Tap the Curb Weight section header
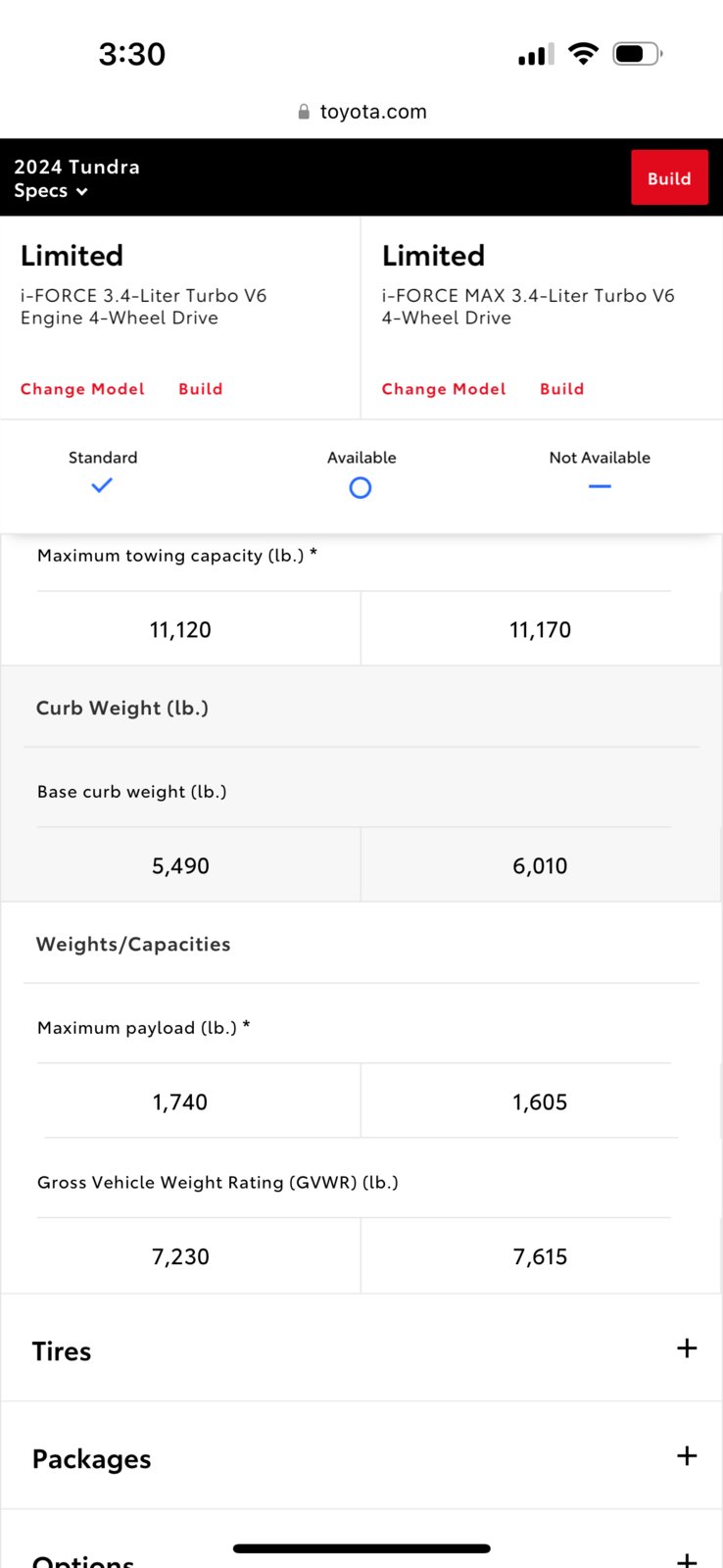 pyautogui.click(x=122, y=708)
